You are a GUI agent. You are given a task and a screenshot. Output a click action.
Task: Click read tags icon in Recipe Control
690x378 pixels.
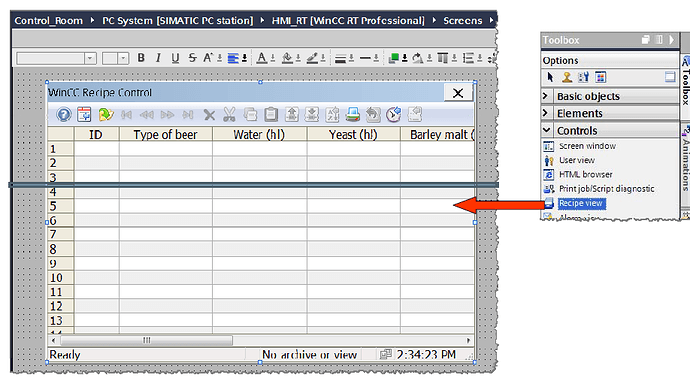pyautogui.click(x=291, y=115)
